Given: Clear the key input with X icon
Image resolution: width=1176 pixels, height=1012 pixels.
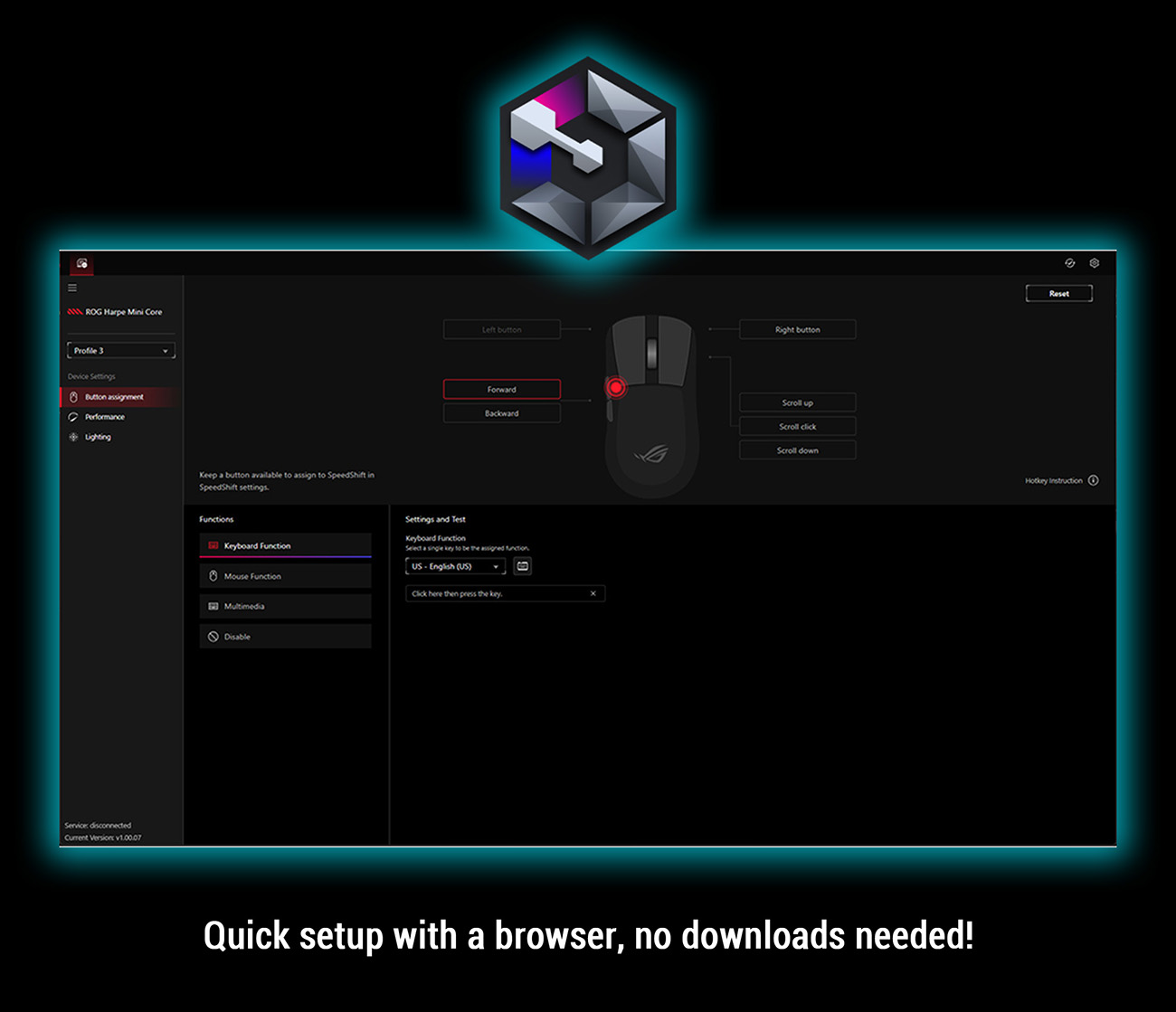Looking at the screenshot, I should click(x=593, y=594).
